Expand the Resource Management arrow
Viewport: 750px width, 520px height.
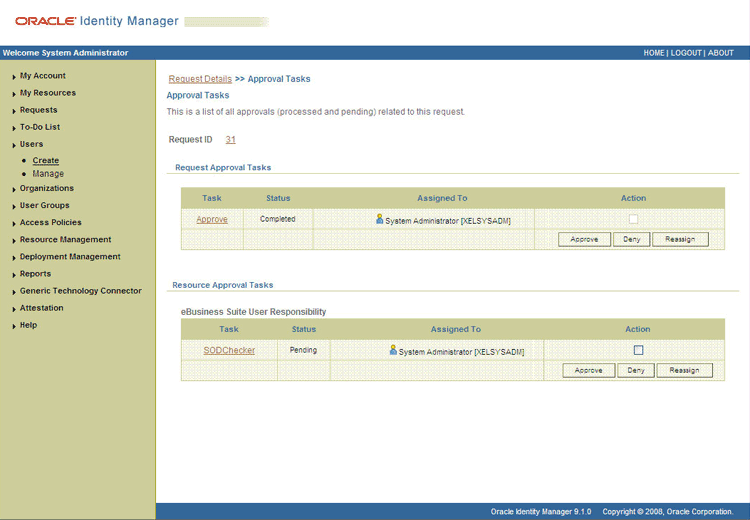tap(14, 241)
